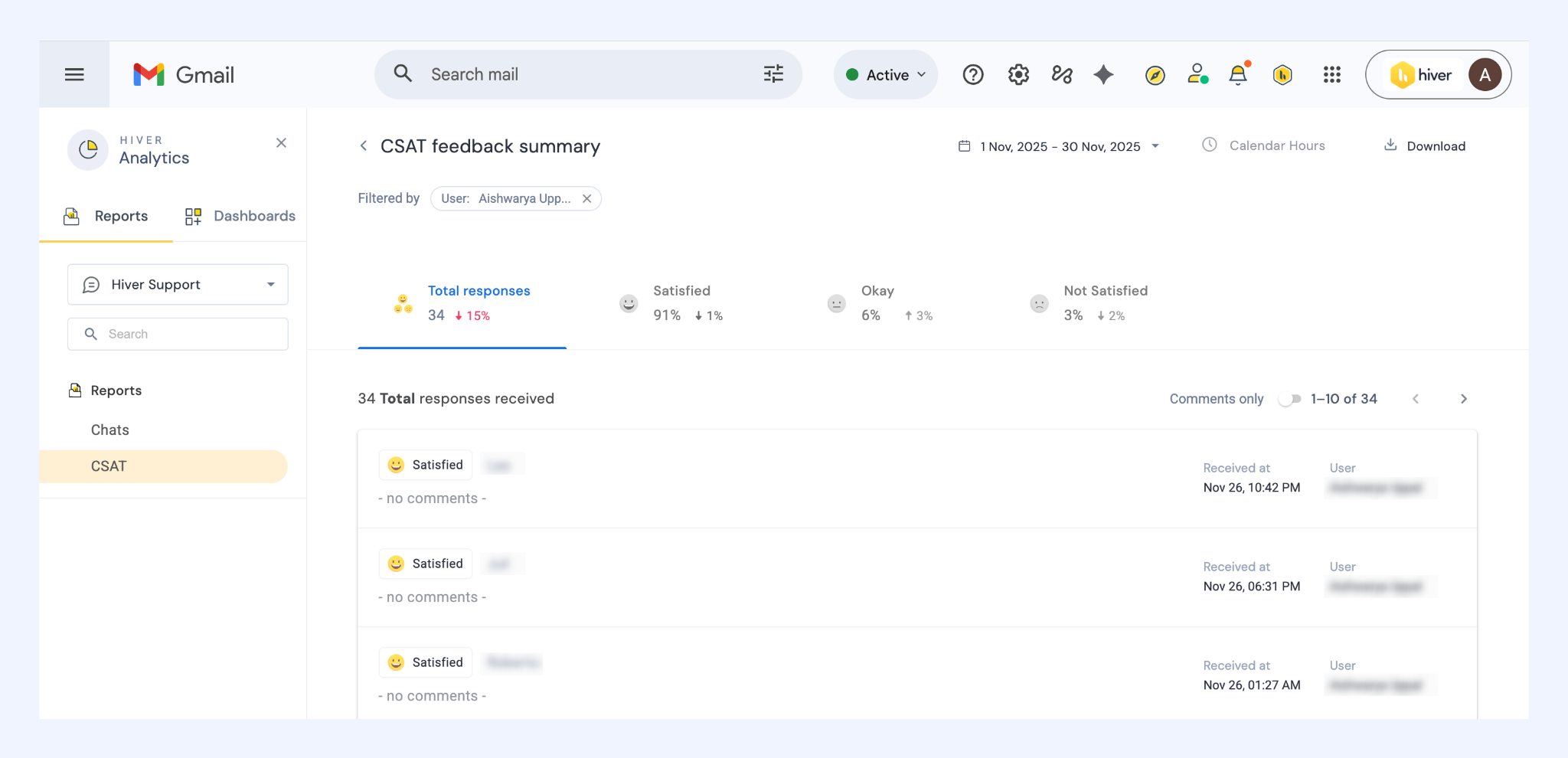Go to the next page of responses
The height and width of the screenshot is (758, 1568).
[1463, 399]
